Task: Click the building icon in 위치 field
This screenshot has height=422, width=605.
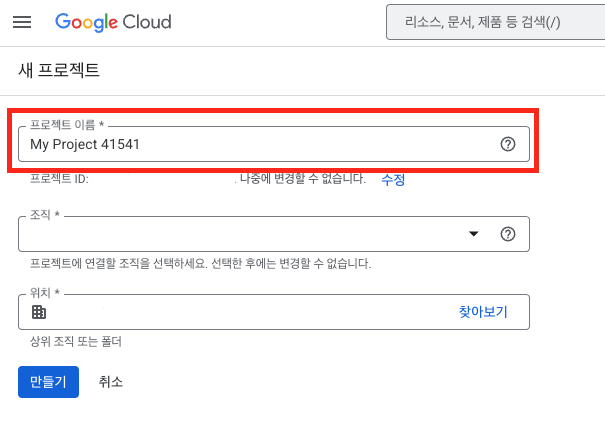Action: (x=39, y=312)
